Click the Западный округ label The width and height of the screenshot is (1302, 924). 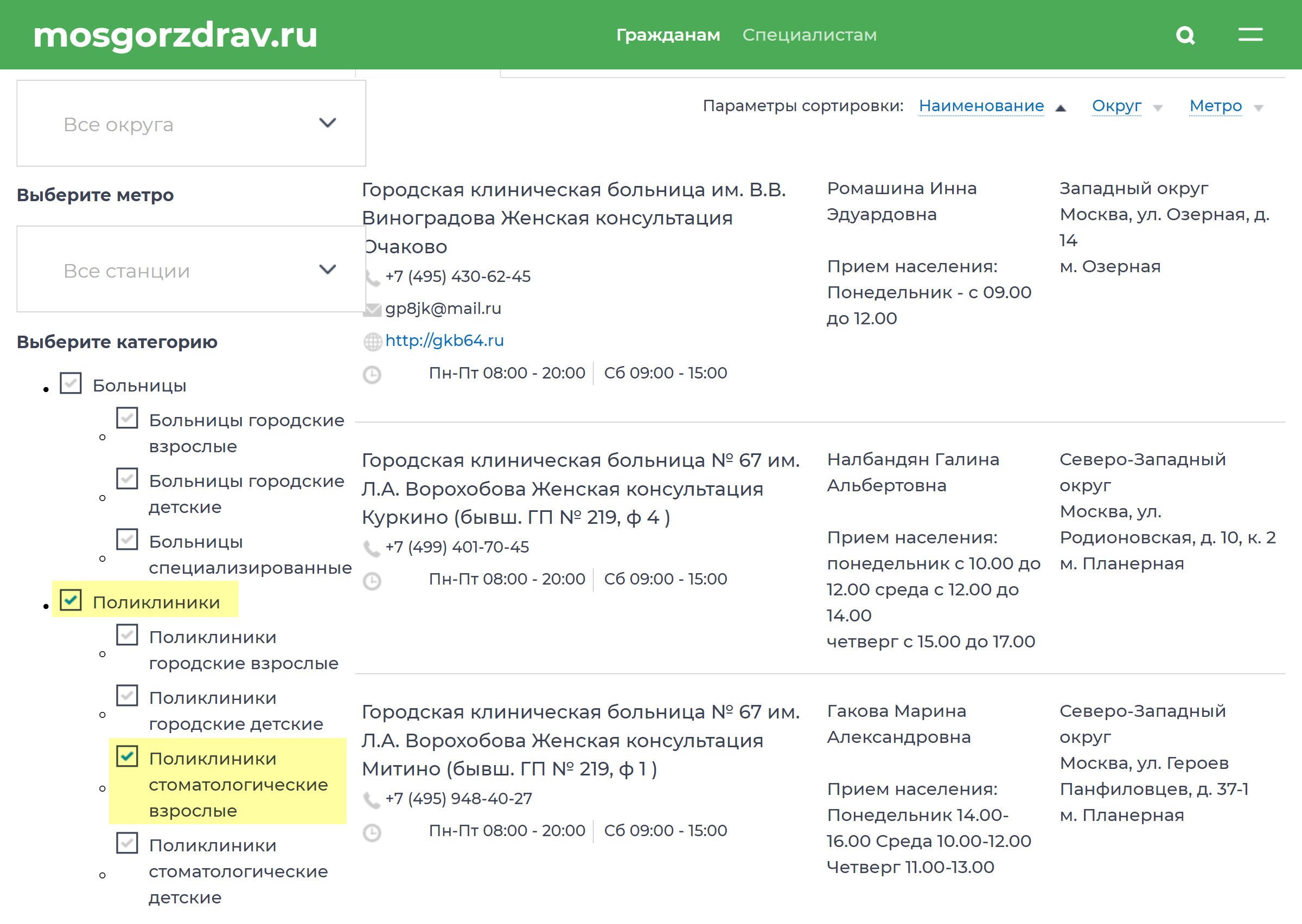point(1134,188)
